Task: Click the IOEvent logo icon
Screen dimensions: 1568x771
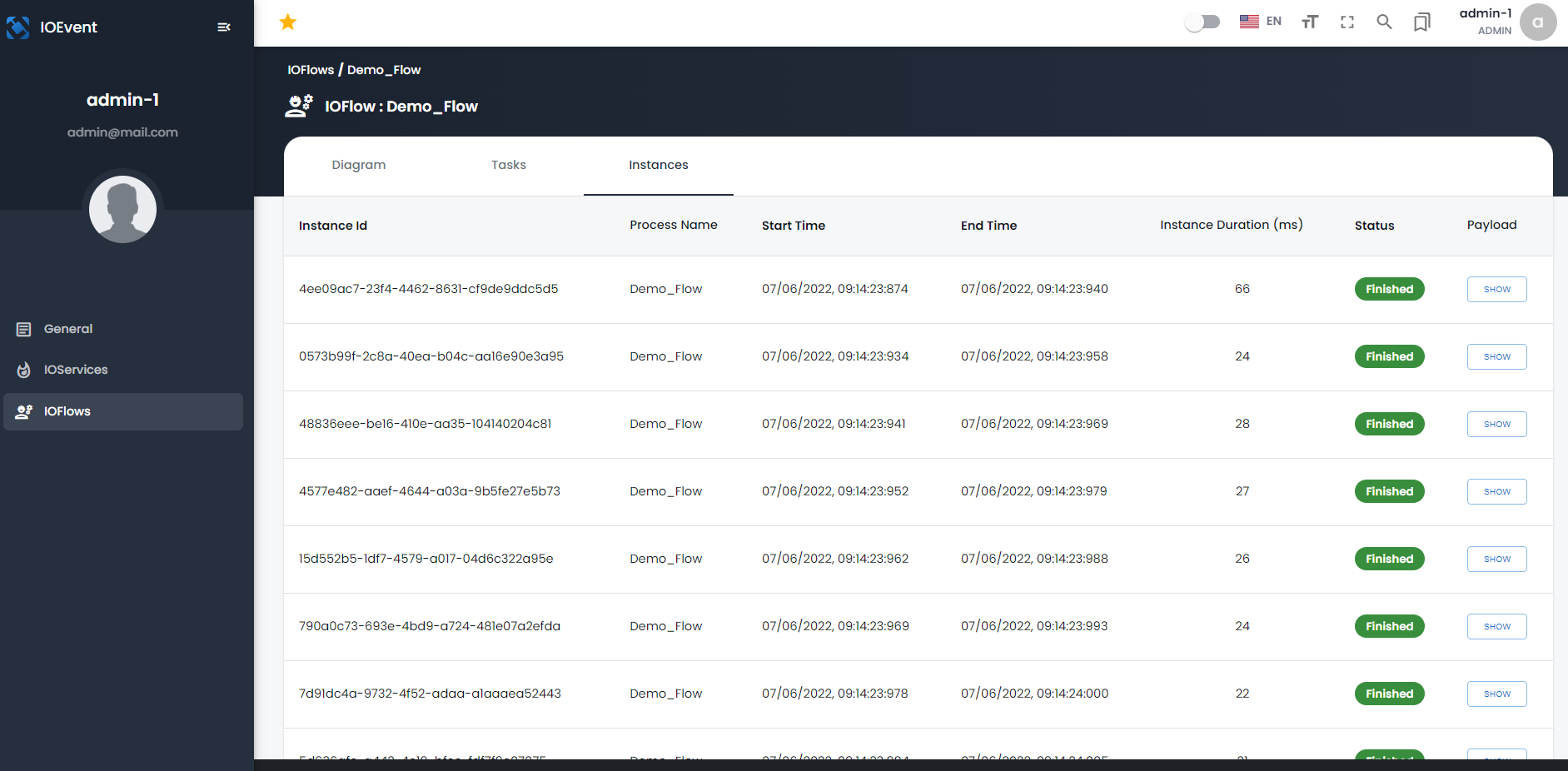Action: coord(18,27)
